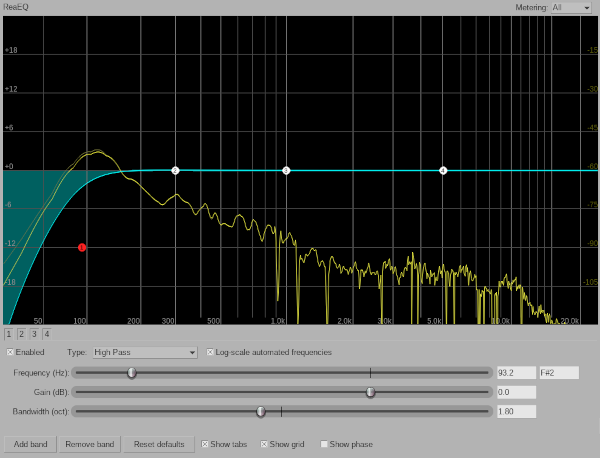
Task: Click band 2 node on EQ curve
Action: click(x=175, y=171)
